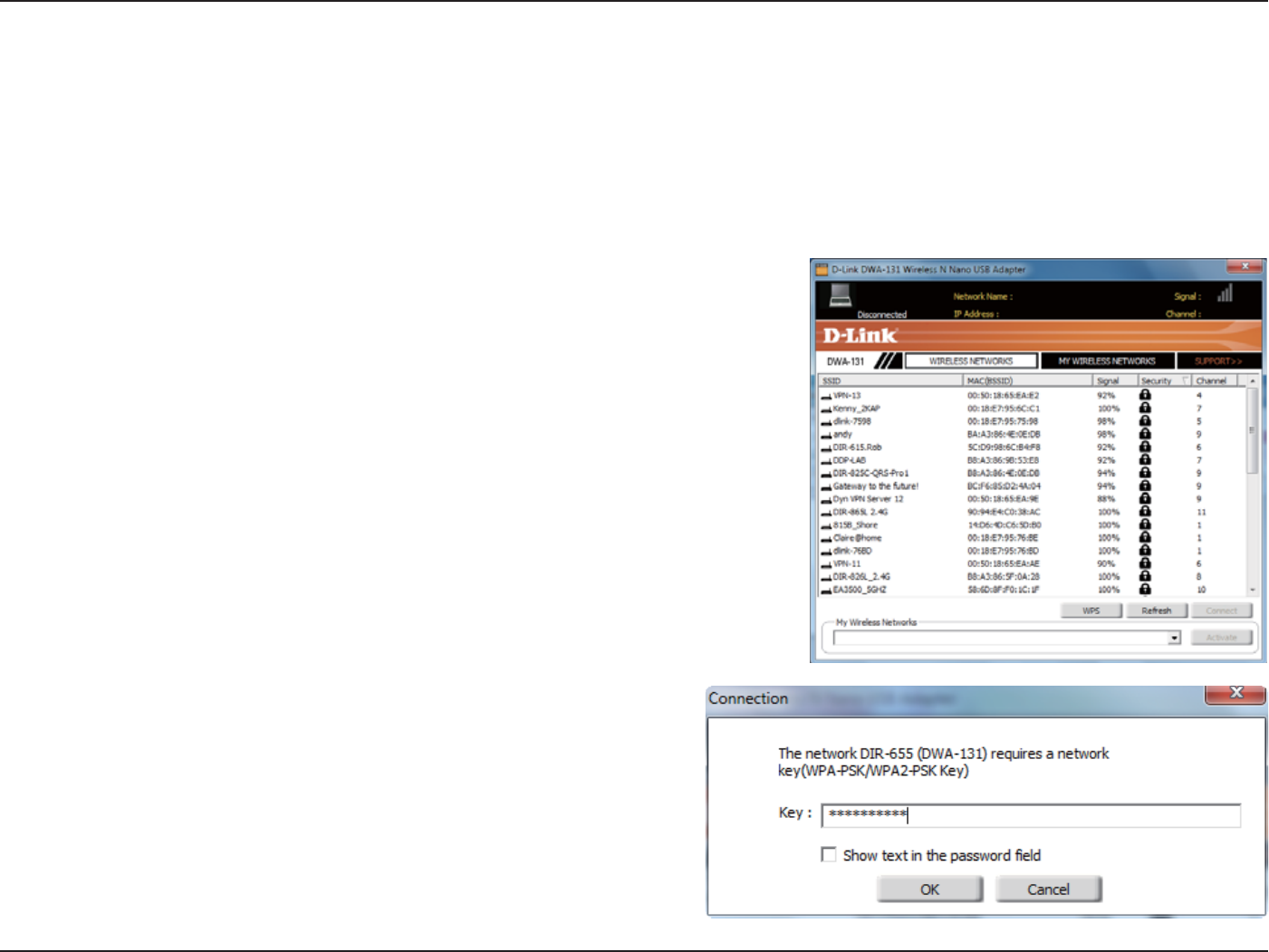Click the router icon beside dlink-7598

point(826,422)
